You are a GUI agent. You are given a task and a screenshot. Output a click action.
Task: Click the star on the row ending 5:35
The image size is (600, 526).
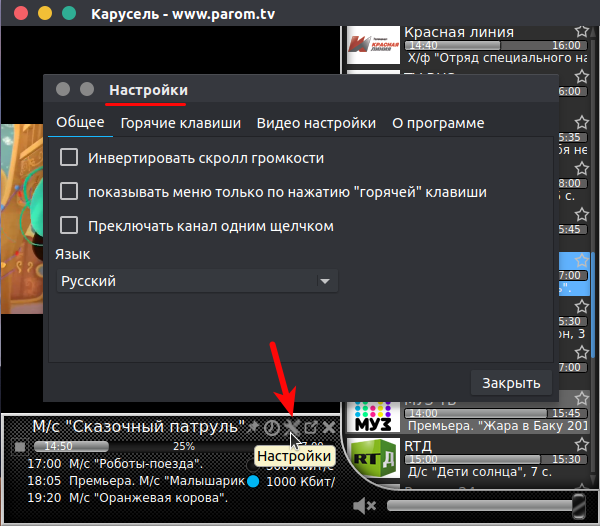point(582,122)
